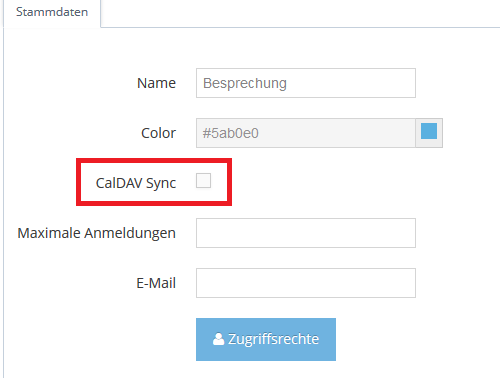Click the Color field label
500x378 pixels.
pyautogui.click(x=158, y=133)
